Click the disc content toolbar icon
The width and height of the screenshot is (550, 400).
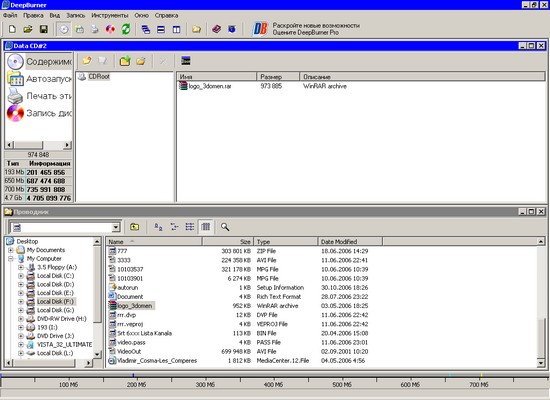[x=64, y=29]
